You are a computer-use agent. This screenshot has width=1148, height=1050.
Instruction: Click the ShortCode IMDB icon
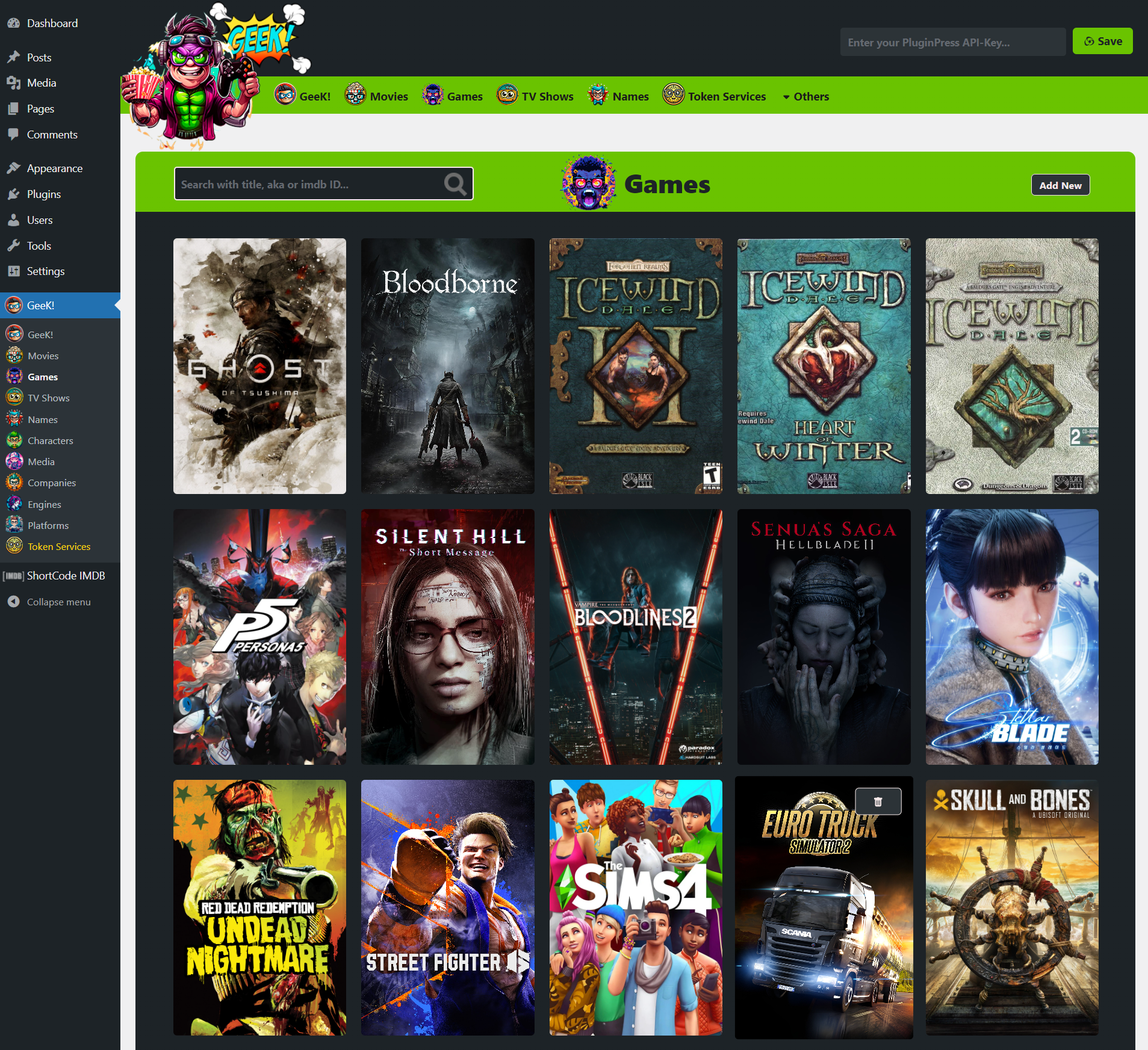point(13,576)
